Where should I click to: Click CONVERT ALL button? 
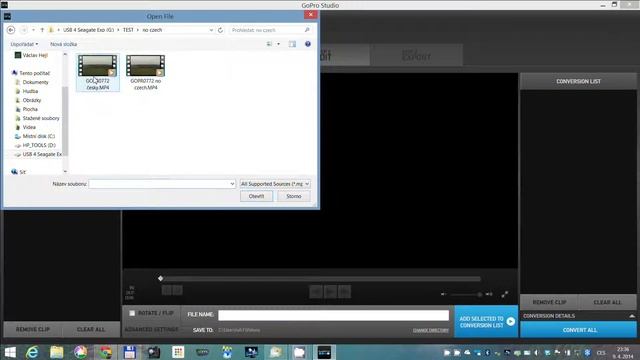pos(579,329)
